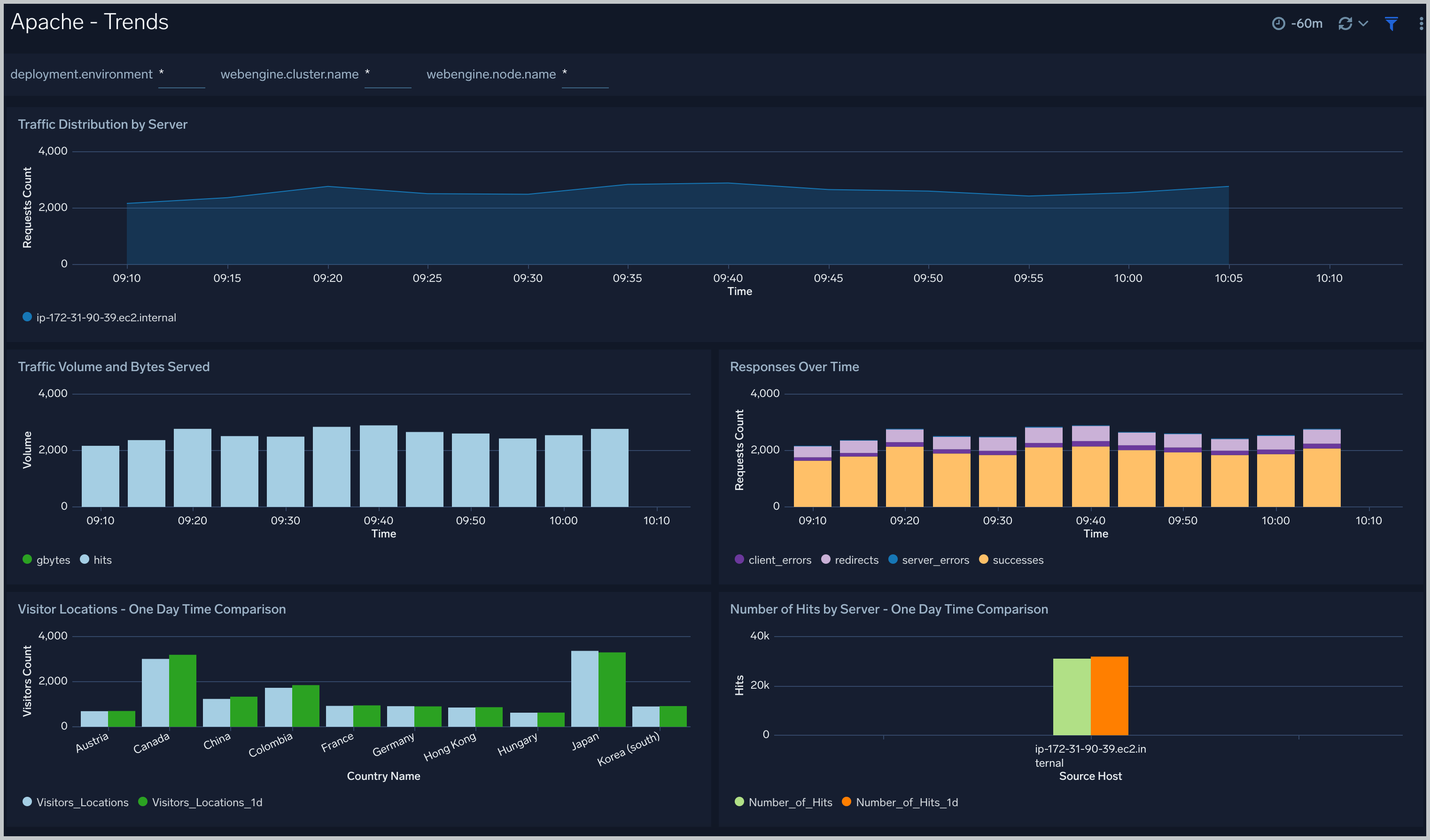Click Visitor Locations - One Day Time Comparison title
Image resolution: width=1430 pixels, height=840 pixels.
point(152,609)
